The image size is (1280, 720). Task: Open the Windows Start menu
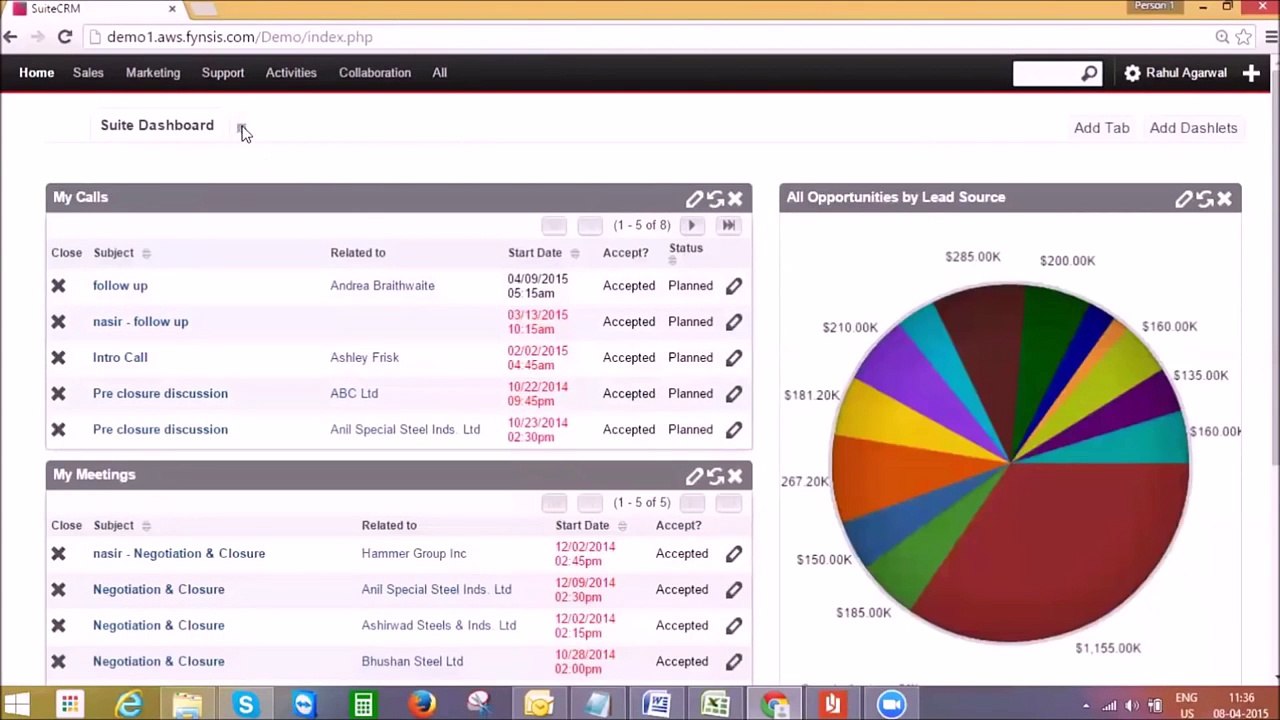click(x=17, y=705)
